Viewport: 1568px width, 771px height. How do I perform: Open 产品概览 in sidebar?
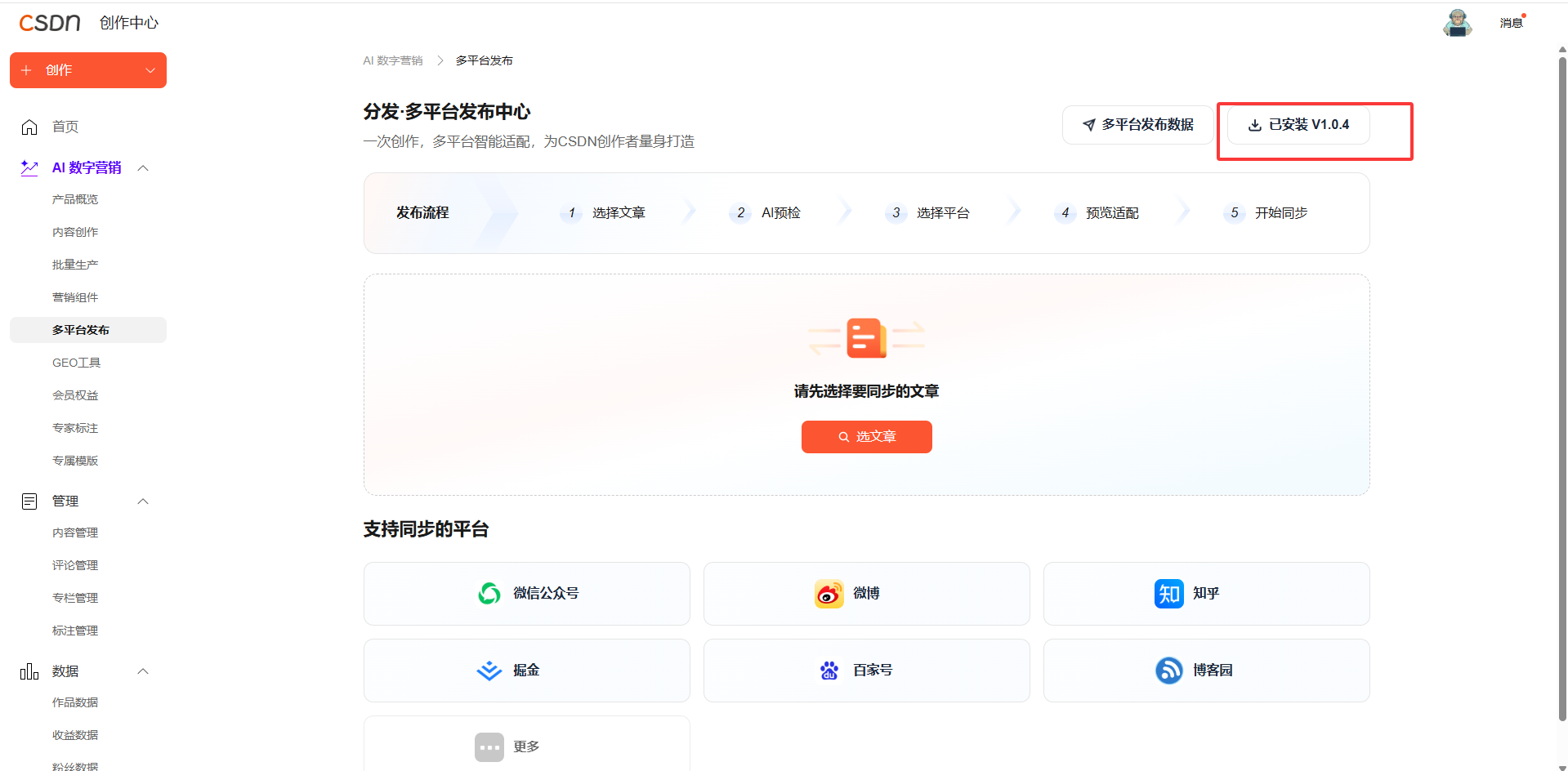pyautogui.click(x=75, y=199)
